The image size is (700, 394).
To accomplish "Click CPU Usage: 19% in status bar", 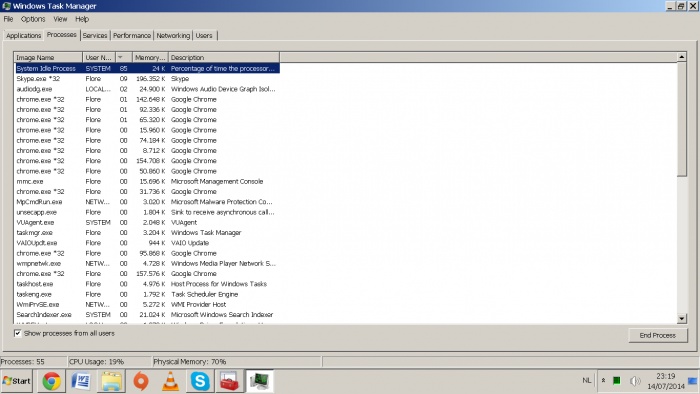I will [x=96, y=362].
